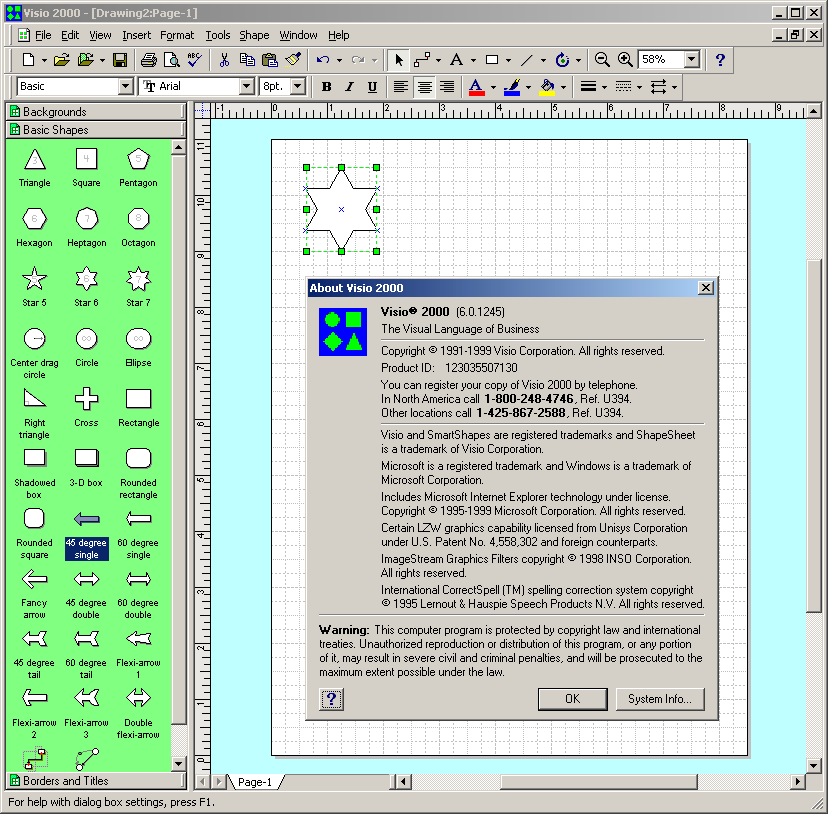
Task: Open the Format menu
Action: (177, 35)
